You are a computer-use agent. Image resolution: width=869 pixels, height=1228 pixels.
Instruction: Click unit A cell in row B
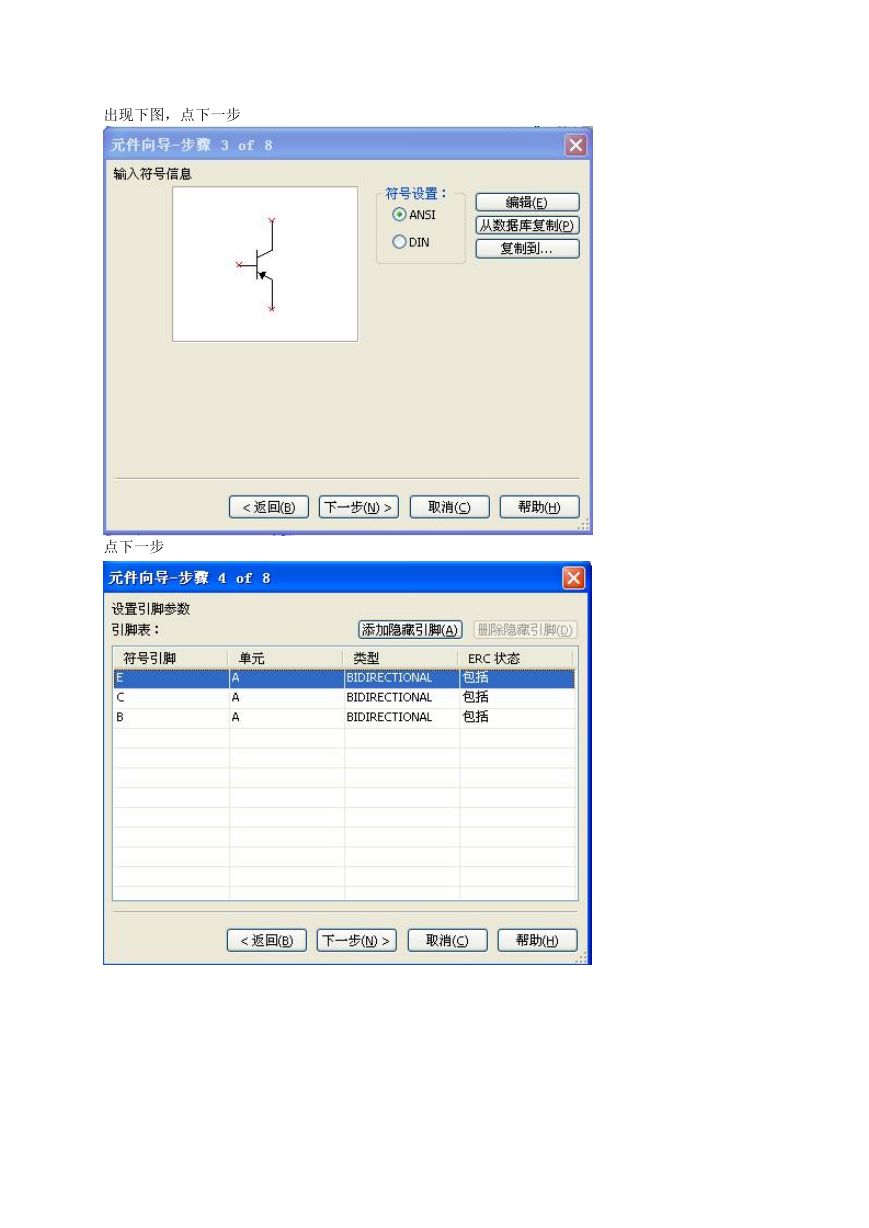click(x=287, y=717)
